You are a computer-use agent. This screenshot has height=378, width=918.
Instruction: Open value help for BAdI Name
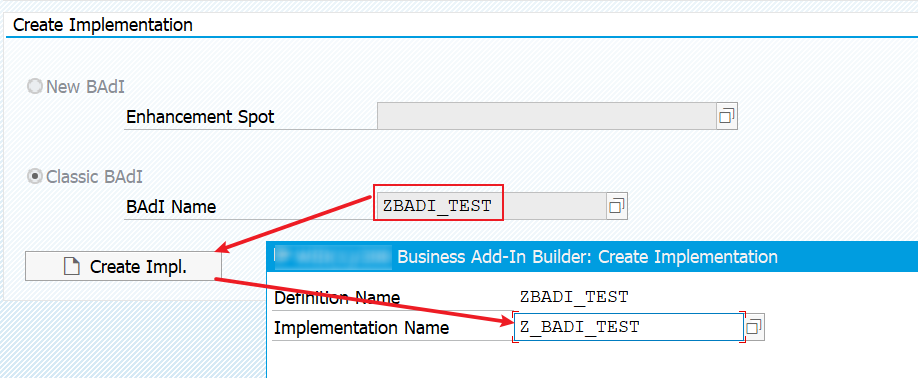click(x=617, y=206)
